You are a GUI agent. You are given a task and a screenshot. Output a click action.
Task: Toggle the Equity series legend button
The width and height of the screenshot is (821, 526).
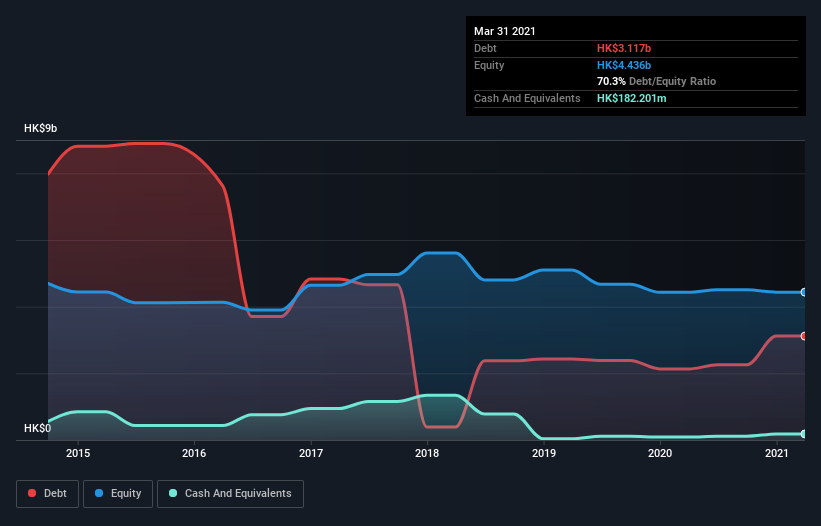coord(118,494)
